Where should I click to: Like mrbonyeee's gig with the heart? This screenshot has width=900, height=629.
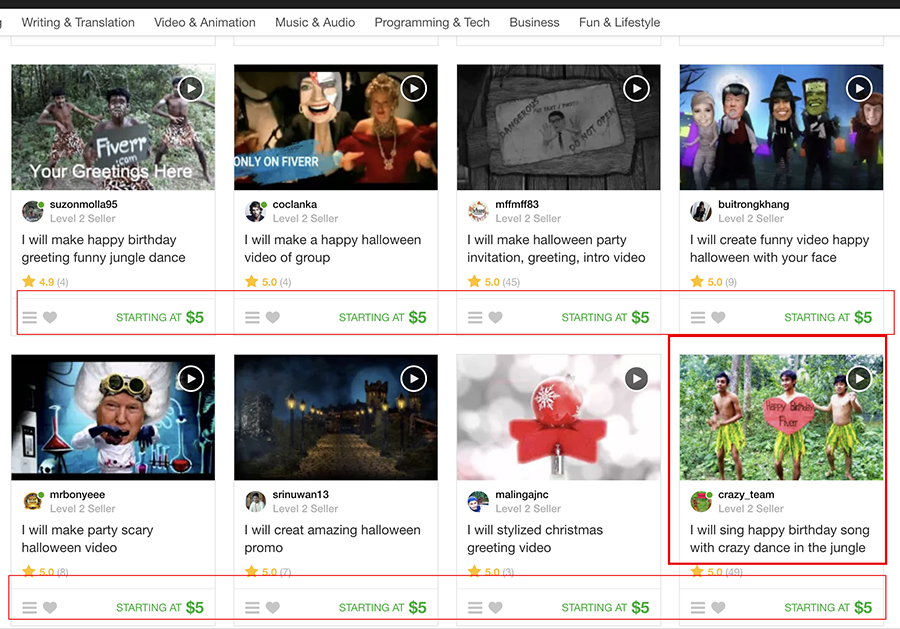pos(50,607)
